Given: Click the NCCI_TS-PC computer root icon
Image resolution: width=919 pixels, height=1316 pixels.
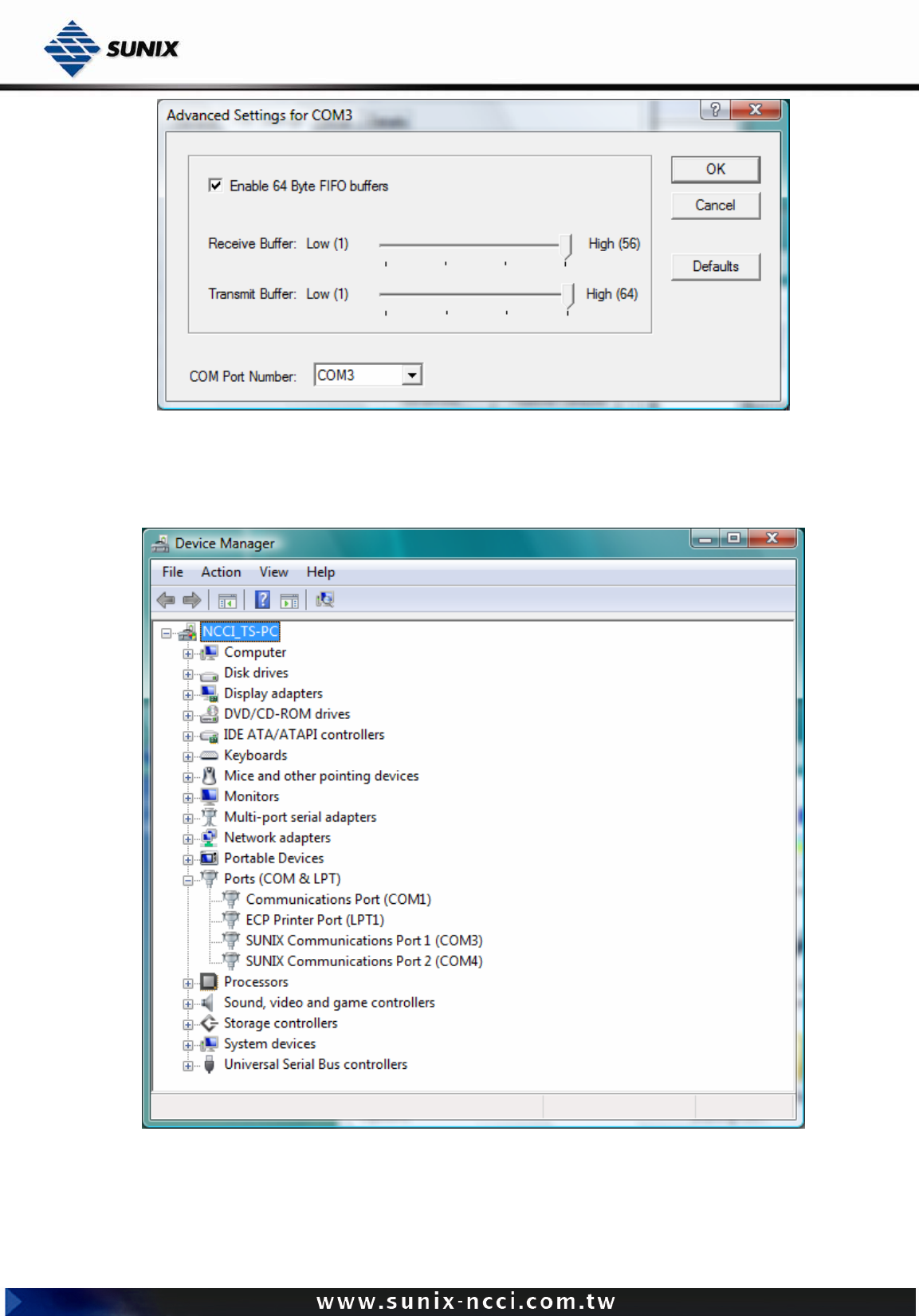Looking at the screenshot, I should (x=187, y=632).
